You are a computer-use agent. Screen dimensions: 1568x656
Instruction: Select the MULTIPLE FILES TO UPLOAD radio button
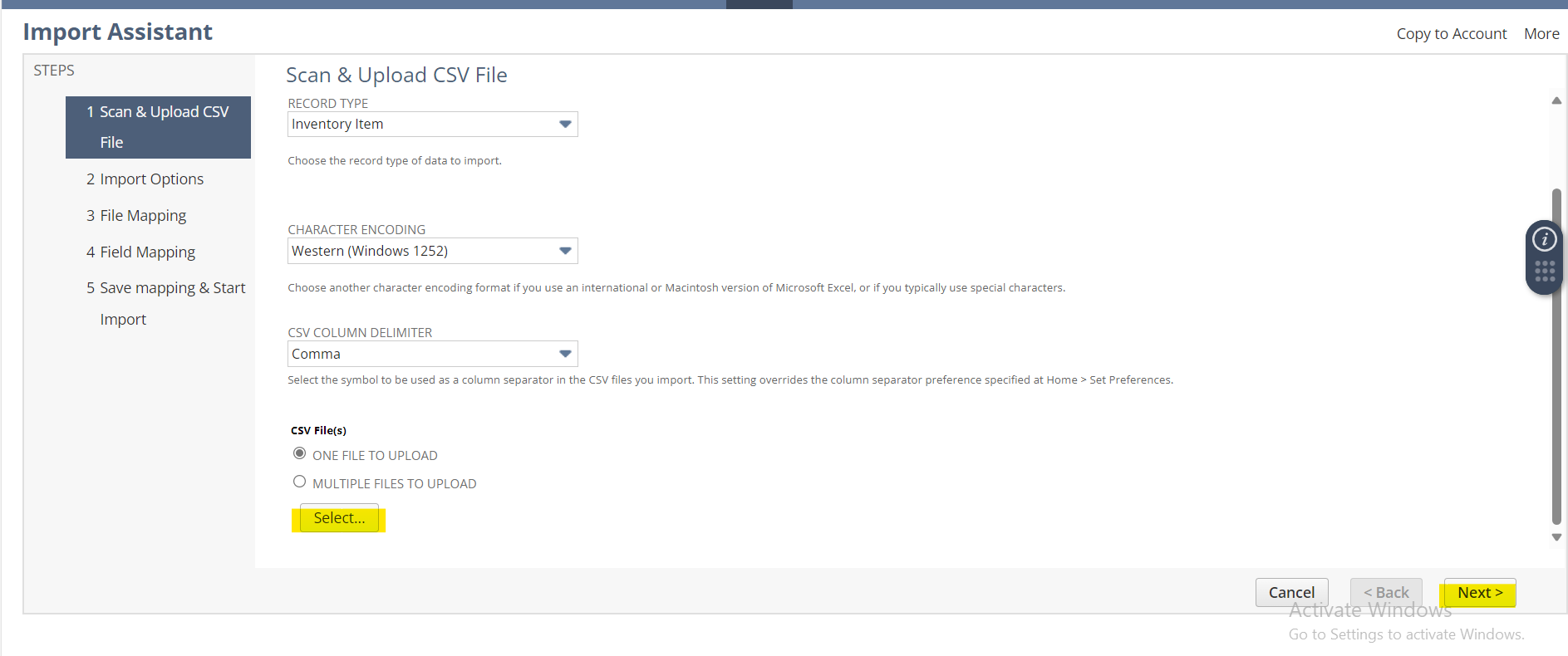(x=299, y=482)
